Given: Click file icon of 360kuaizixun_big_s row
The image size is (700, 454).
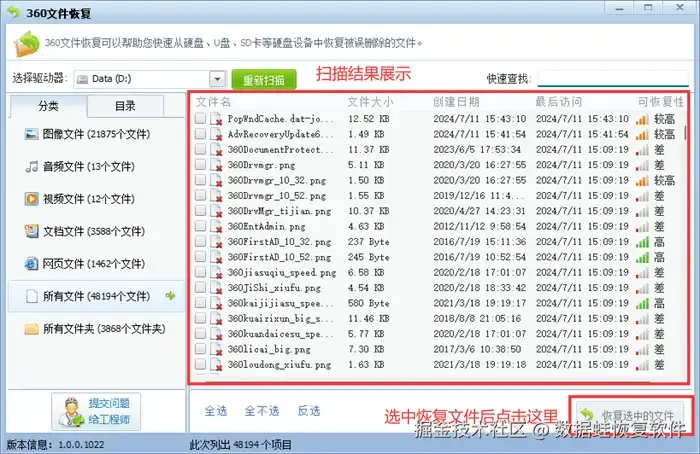Looking at the screenshot, I should pyautogui.click(x=217, y=319).
